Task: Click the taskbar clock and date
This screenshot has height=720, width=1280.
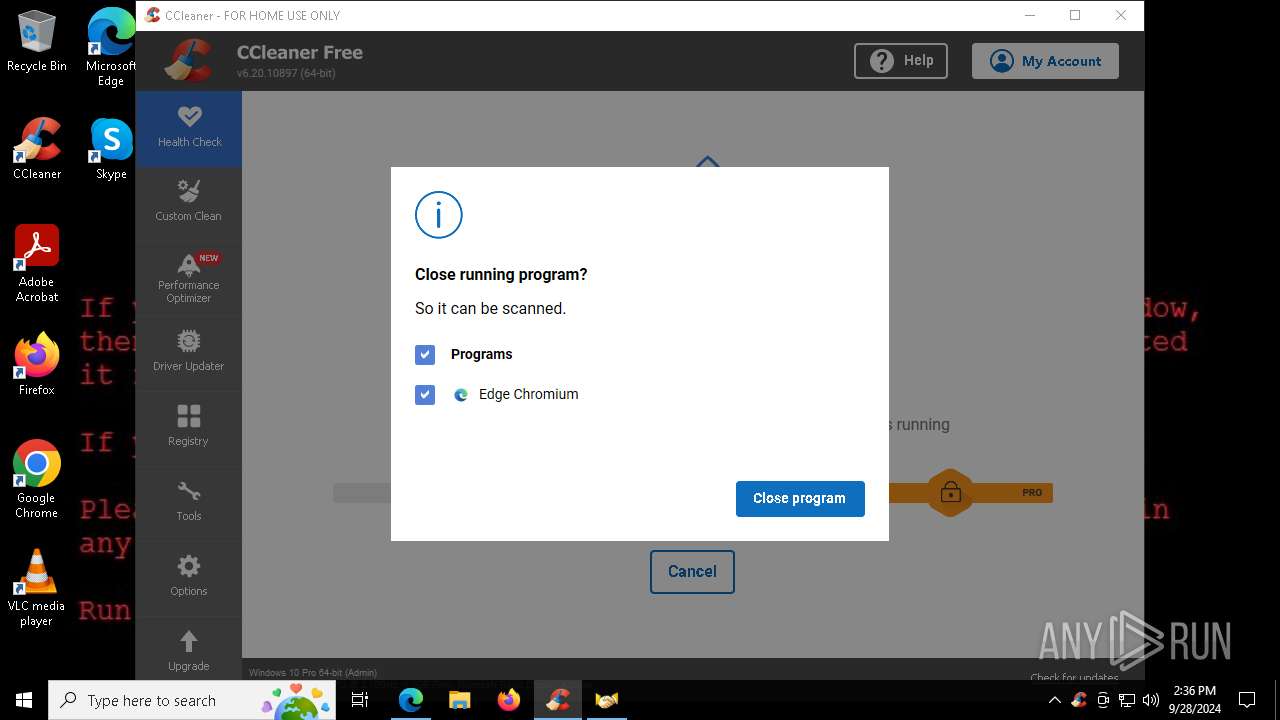Action: 1195,700
